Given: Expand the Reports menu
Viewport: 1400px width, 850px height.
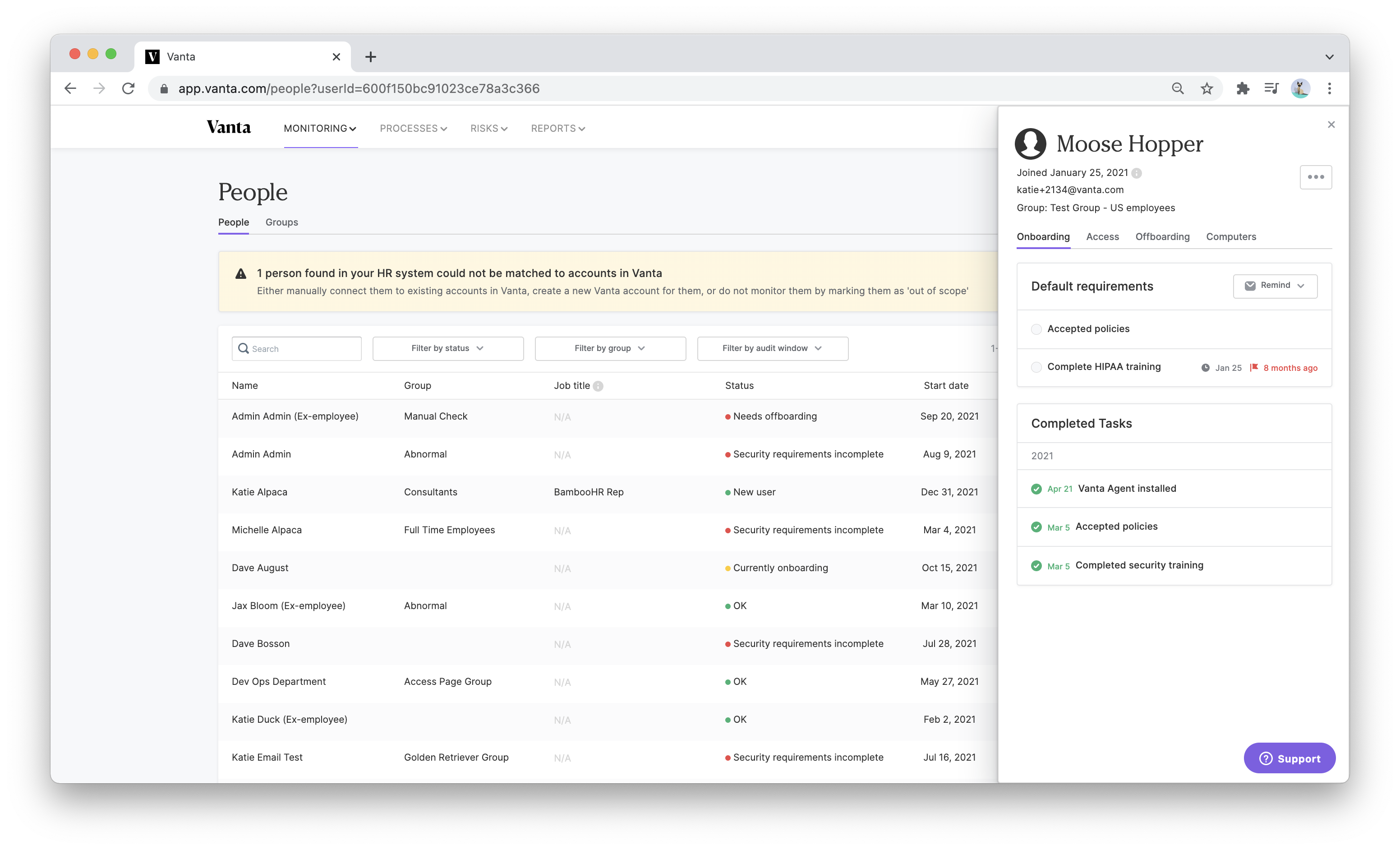Looking at the screenshot, I should coord(558,129).
